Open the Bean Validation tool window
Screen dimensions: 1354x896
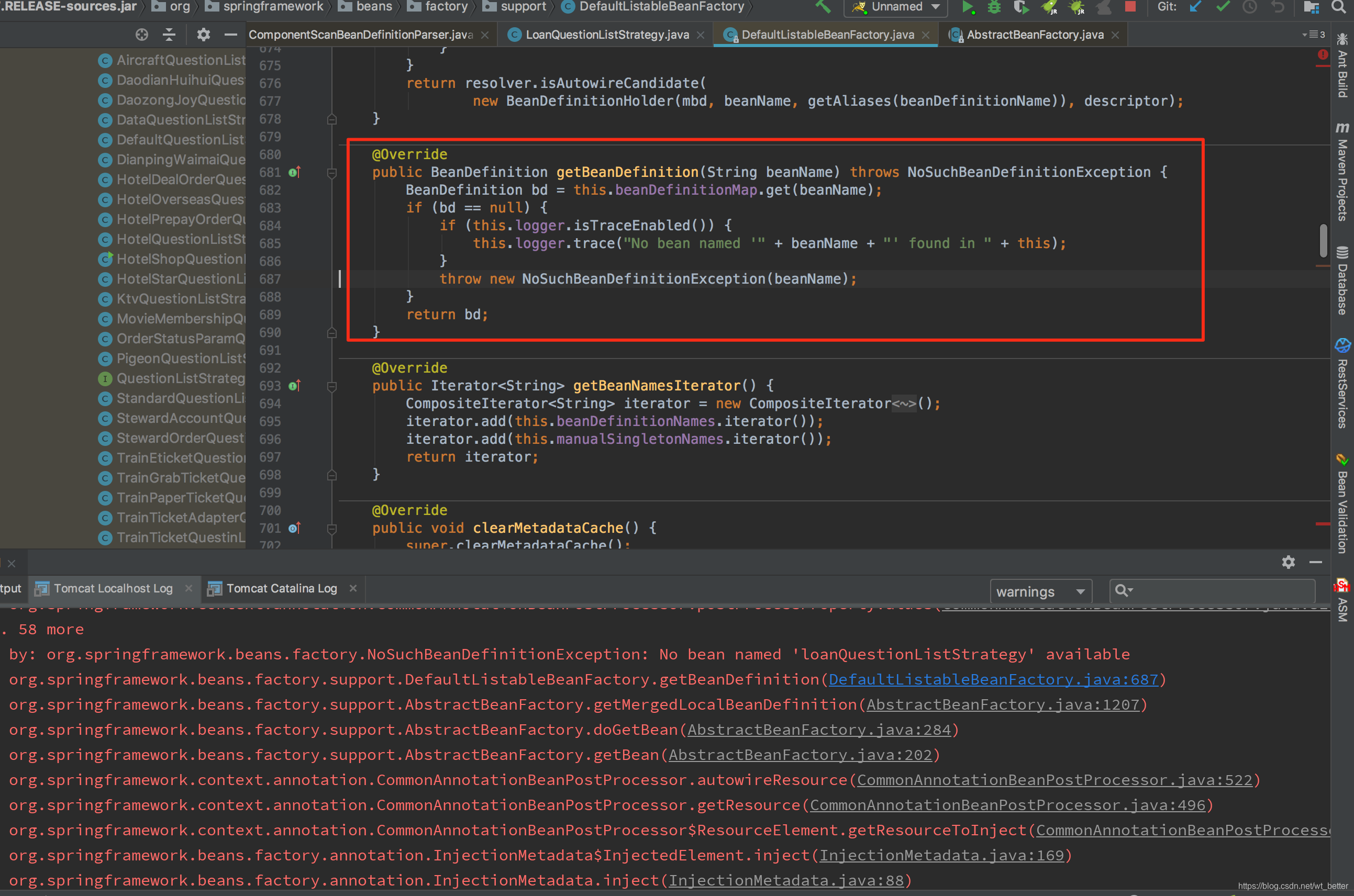(x=1342, y=503)
